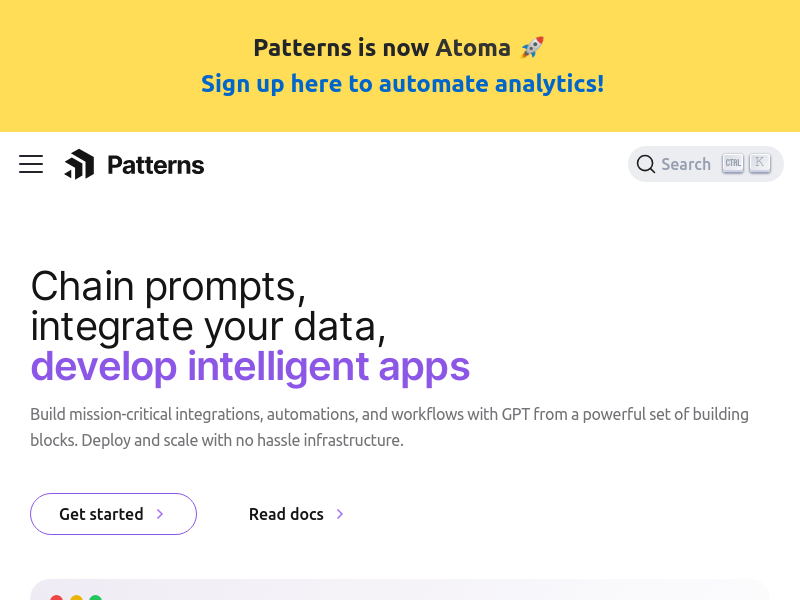The height and width of the screenshot is (600, 800).
Task: Click the K keyboard shortcut badge
Action: pos(760,164)
